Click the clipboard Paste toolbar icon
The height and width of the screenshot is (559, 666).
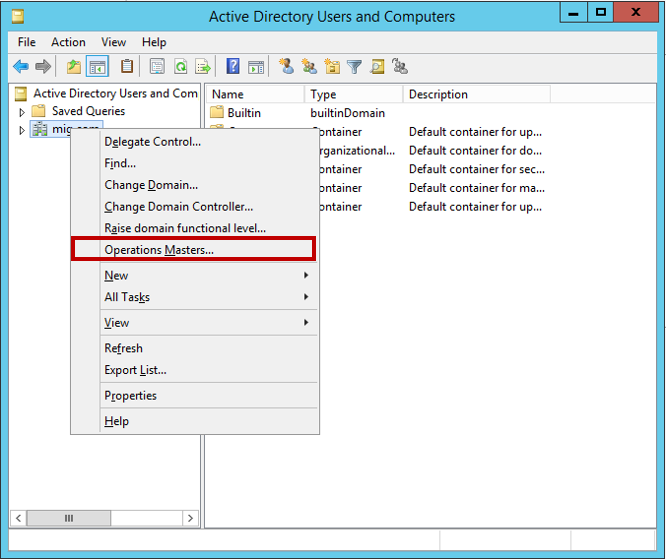(127, 67)
